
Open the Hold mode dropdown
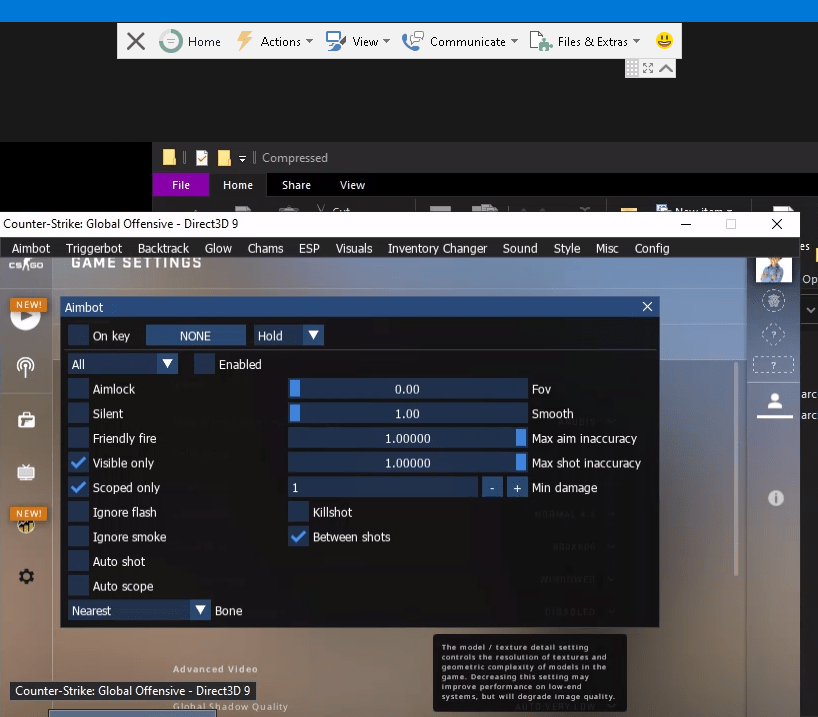click(x=288, y=336)
